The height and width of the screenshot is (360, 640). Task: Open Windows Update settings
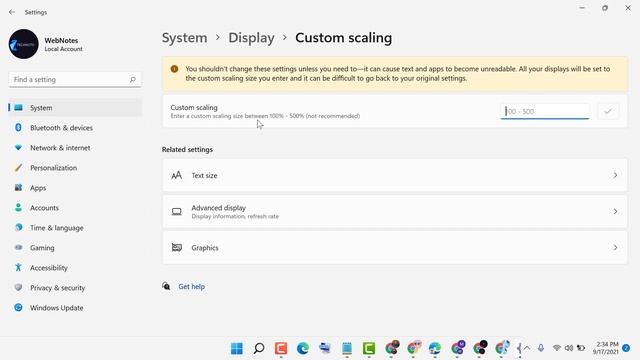[x=75, y=308]
